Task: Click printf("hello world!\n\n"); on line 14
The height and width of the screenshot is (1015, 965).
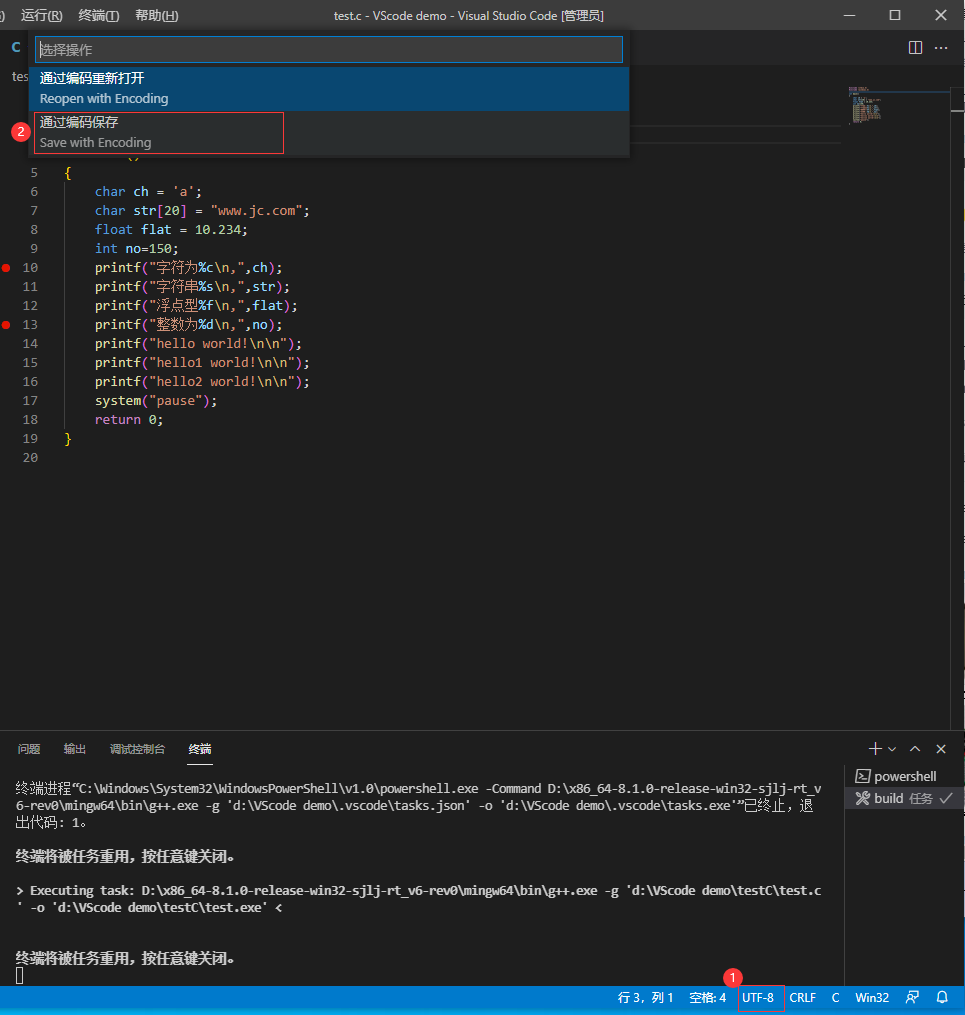Action: [x=198, y=344]
